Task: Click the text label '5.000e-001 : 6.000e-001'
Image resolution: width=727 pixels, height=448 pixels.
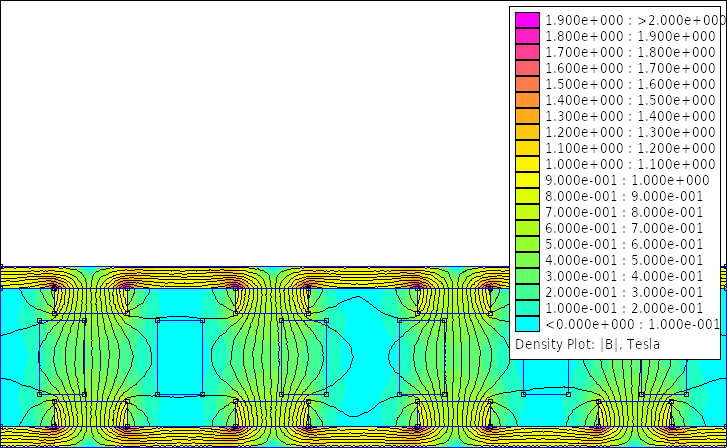Action: [x=624, y=244]
